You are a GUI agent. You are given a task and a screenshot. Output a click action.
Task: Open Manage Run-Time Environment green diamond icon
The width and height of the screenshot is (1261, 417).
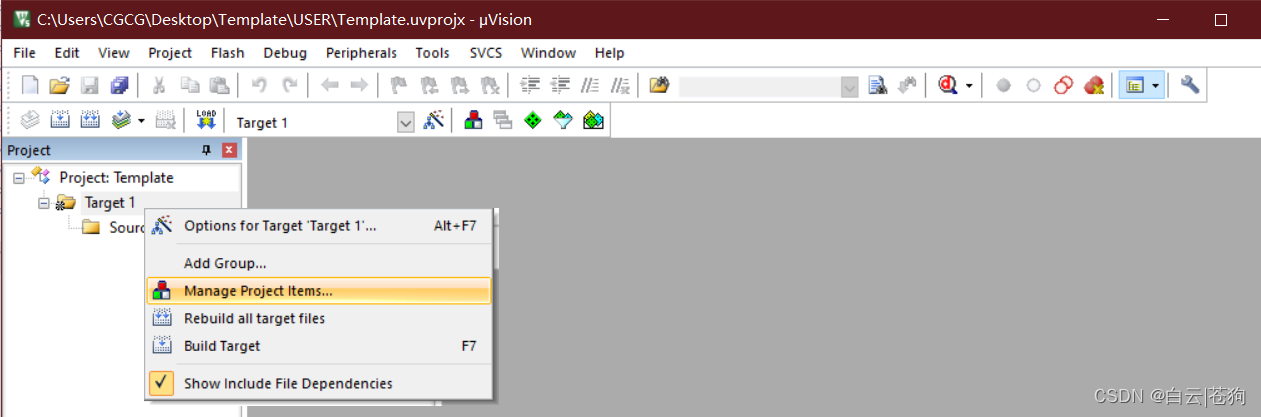click(x=534, y=121)
